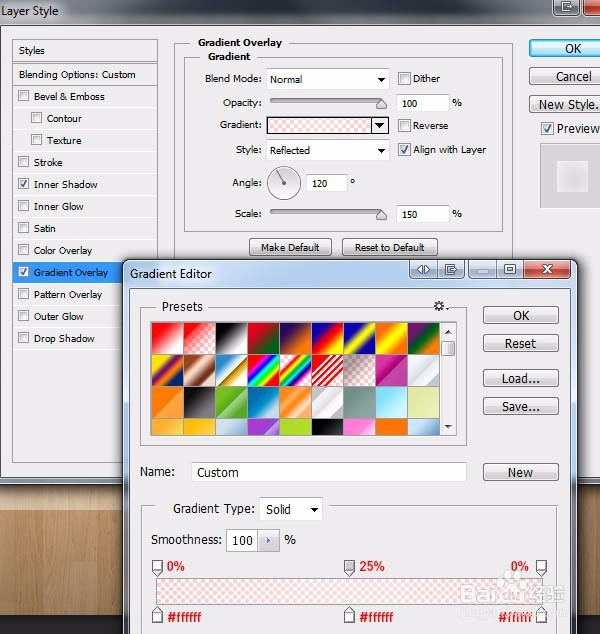The width and height of the screenshot is (600, 634).
Task: Click the 25% opacity stop
Action: point(349,568)
